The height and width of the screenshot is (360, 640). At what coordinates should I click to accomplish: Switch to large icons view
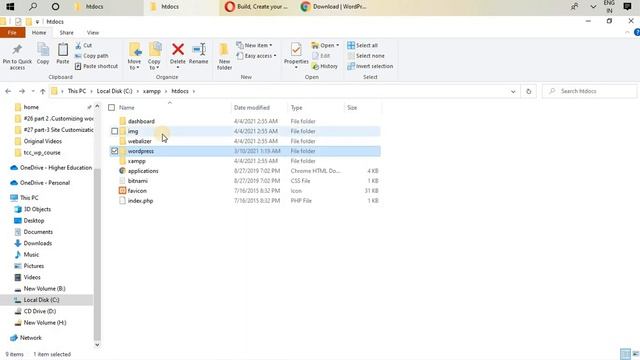[636, 354]
